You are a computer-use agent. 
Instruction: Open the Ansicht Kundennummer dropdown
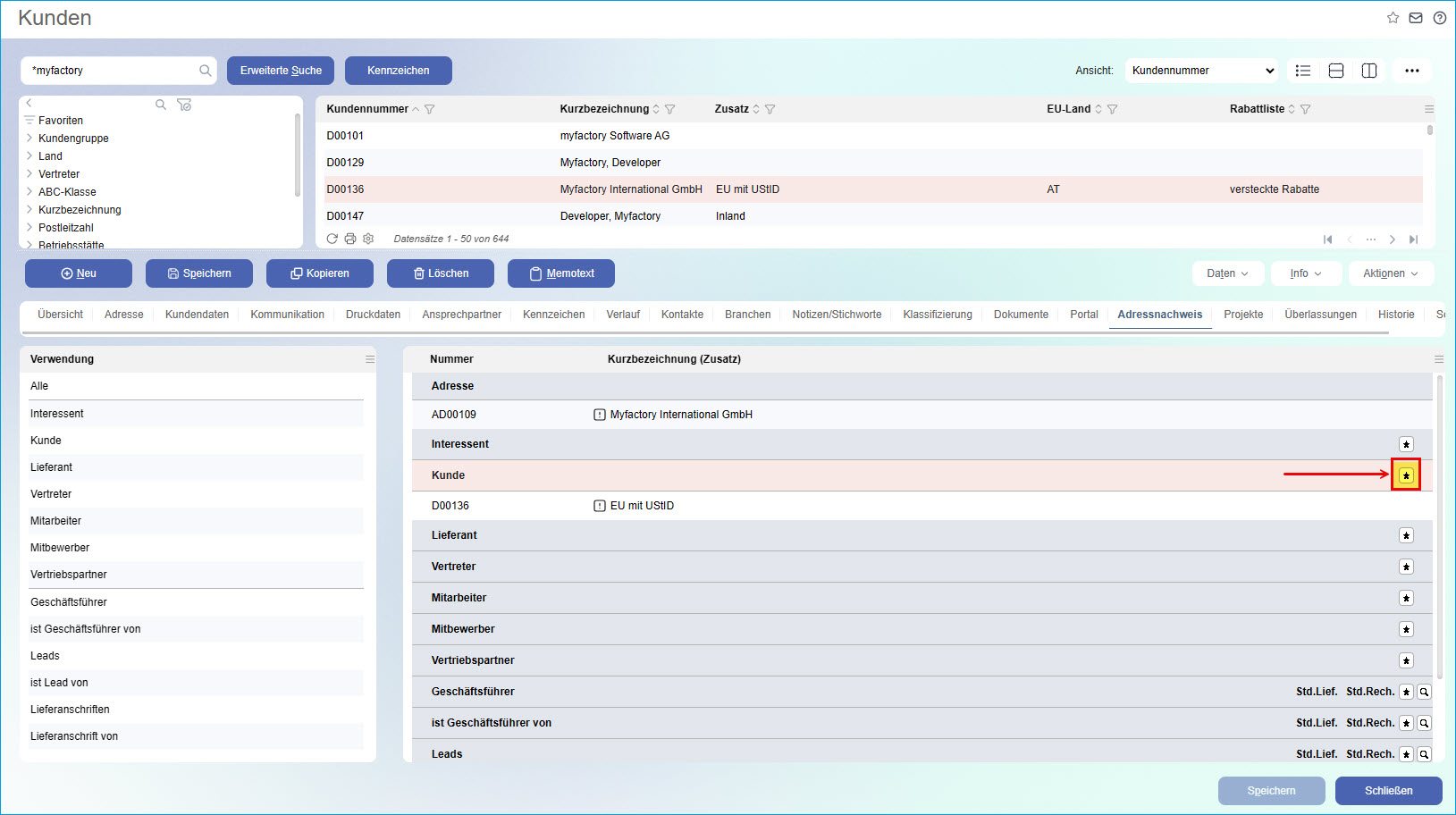coord(1202,71)
